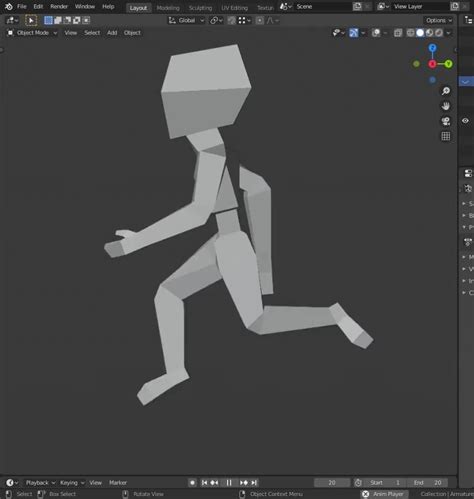
Task: Click the pan view hand icon
Action: click(x=446, y=106)
